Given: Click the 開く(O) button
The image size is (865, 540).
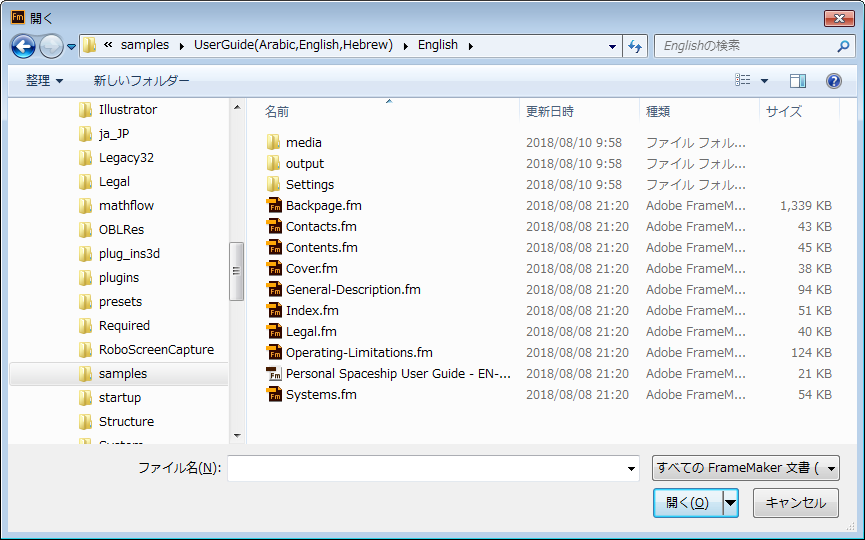Looking at the screenshot, I should [687, 503].
